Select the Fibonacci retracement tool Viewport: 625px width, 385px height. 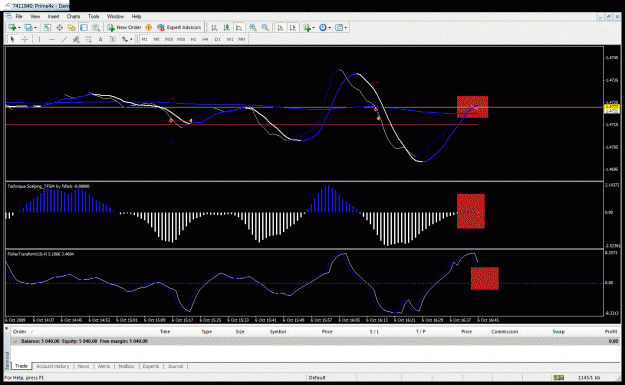[88, 39]
